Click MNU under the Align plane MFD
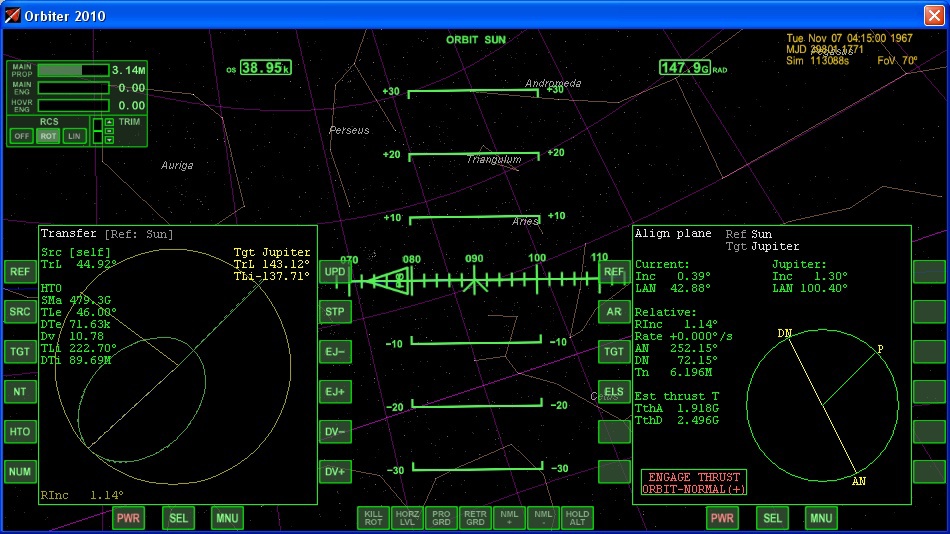950x534 pixels. pos(821,518)
